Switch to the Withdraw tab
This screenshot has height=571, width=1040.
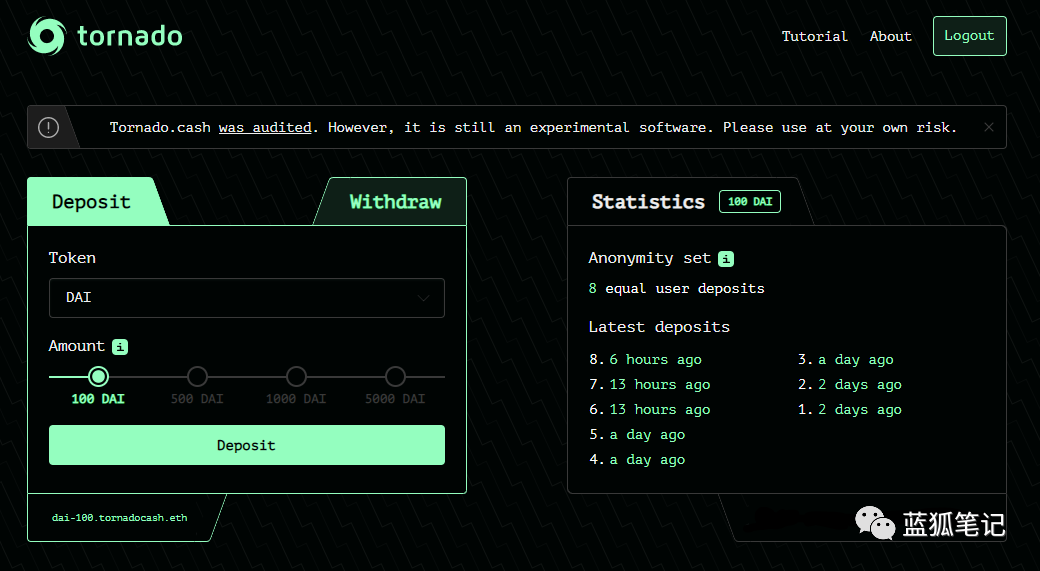pyautogui.click(x=395, y=202)
